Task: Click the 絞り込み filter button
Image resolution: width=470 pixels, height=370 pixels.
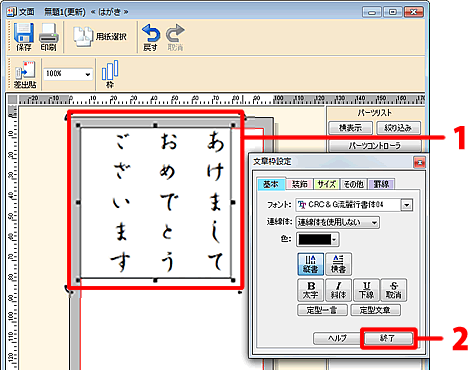Action: (398, 128)
